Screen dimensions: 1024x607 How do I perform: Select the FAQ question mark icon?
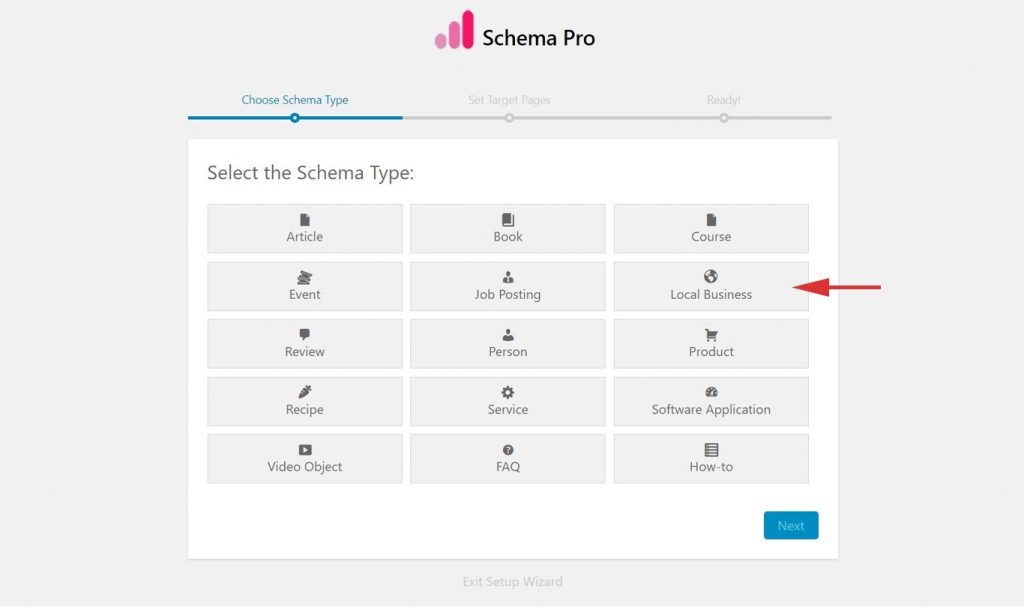pos(508,450)
